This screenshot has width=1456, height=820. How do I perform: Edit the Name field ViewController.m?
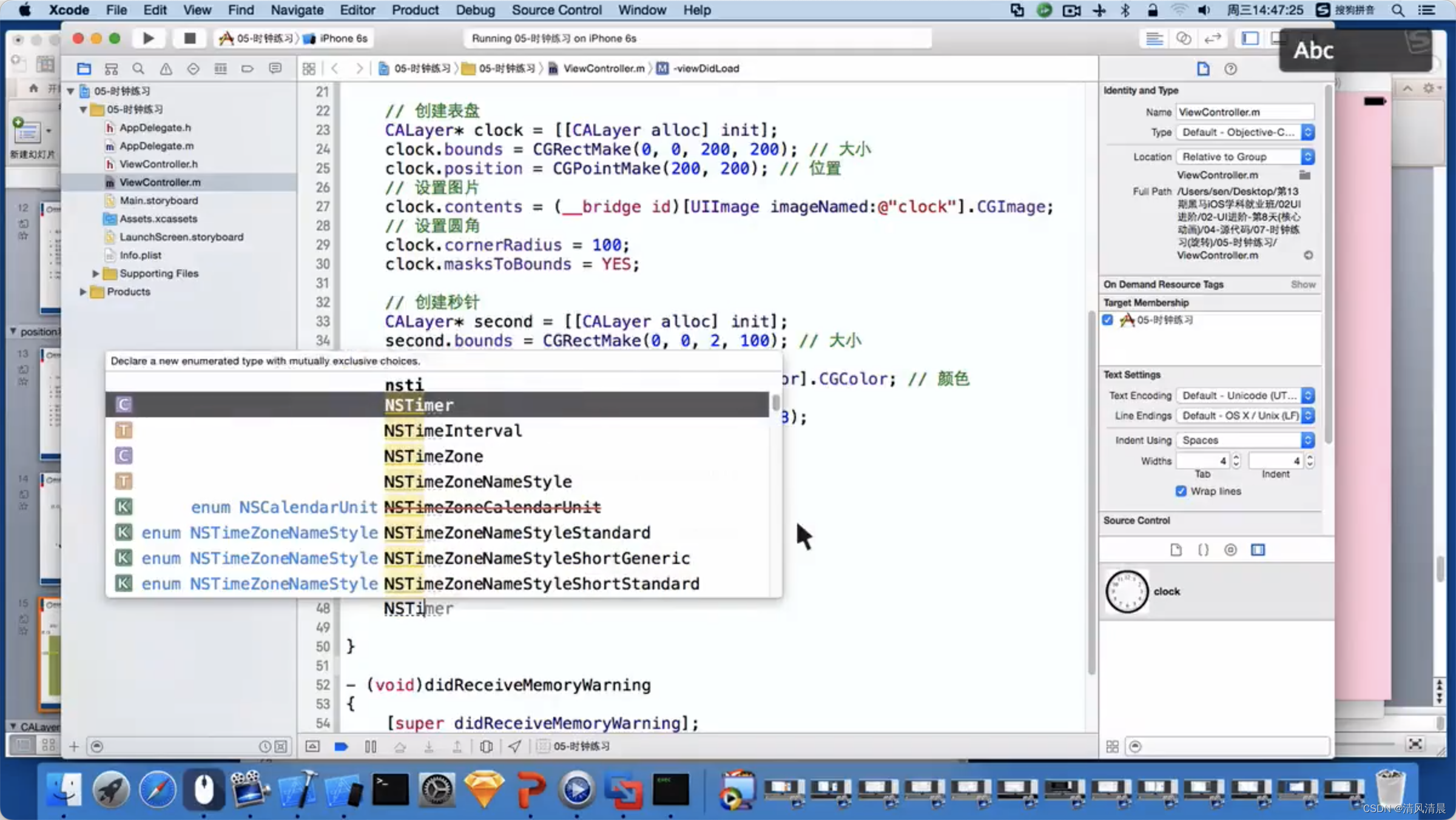point(1245,112)
